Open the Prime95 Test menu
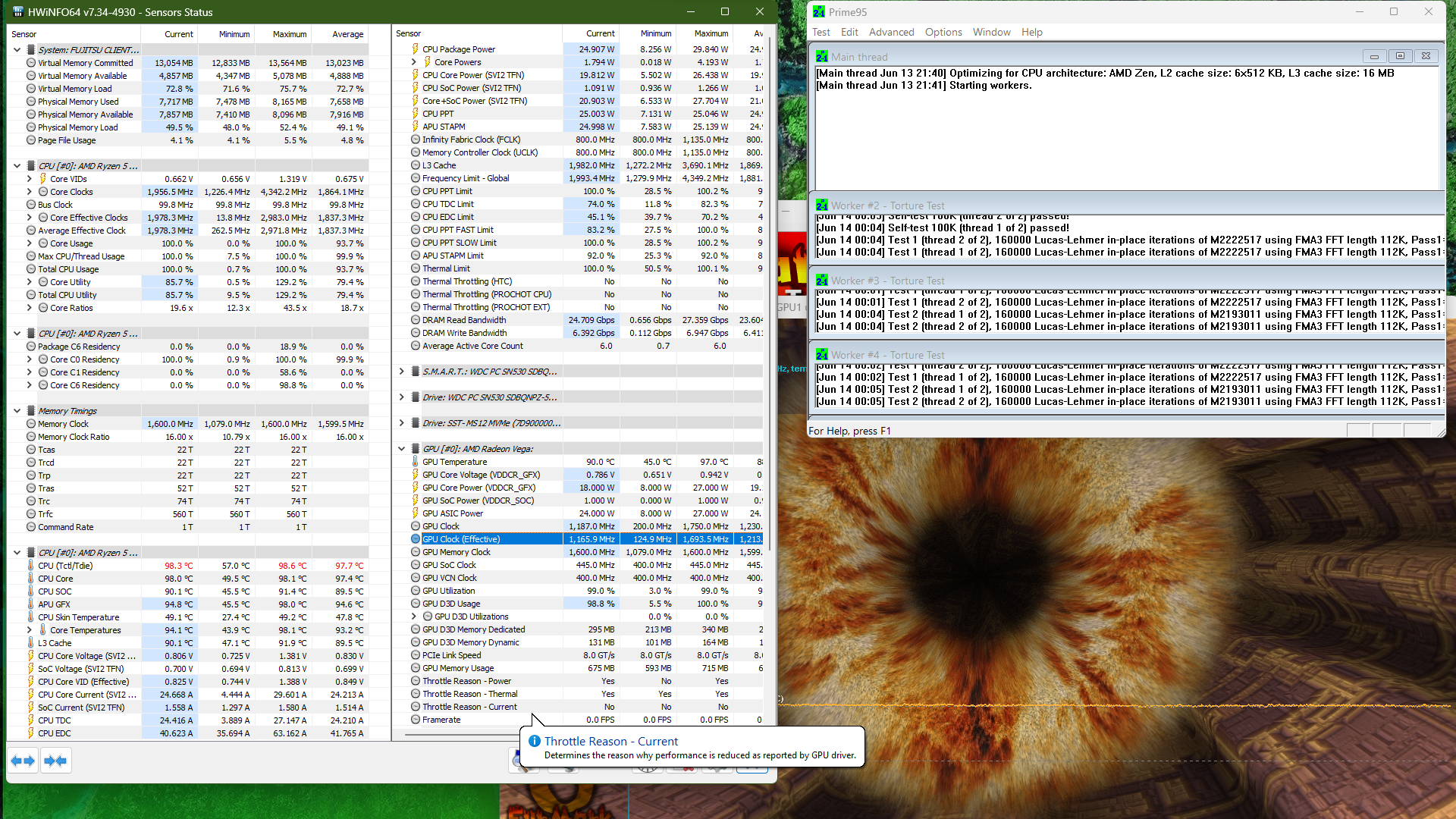The image size is (1456, 819). [x=821, y=32]
